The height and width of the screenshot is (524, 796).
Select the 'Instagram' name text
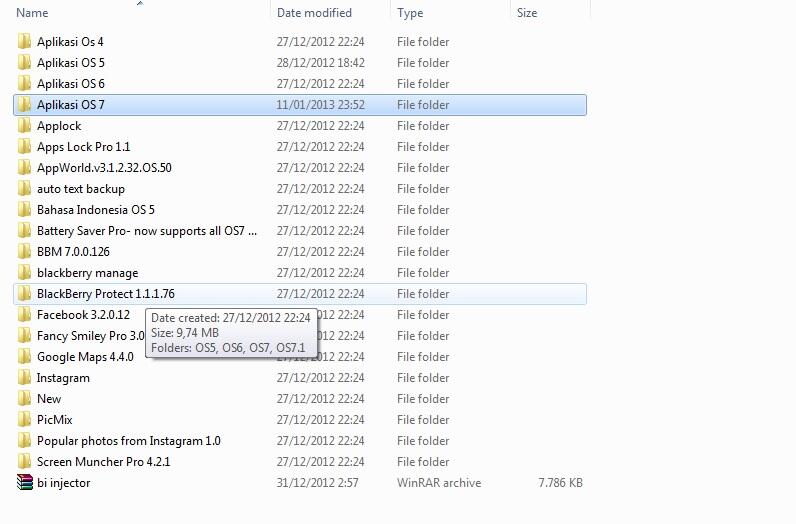(x=63, y=378)
